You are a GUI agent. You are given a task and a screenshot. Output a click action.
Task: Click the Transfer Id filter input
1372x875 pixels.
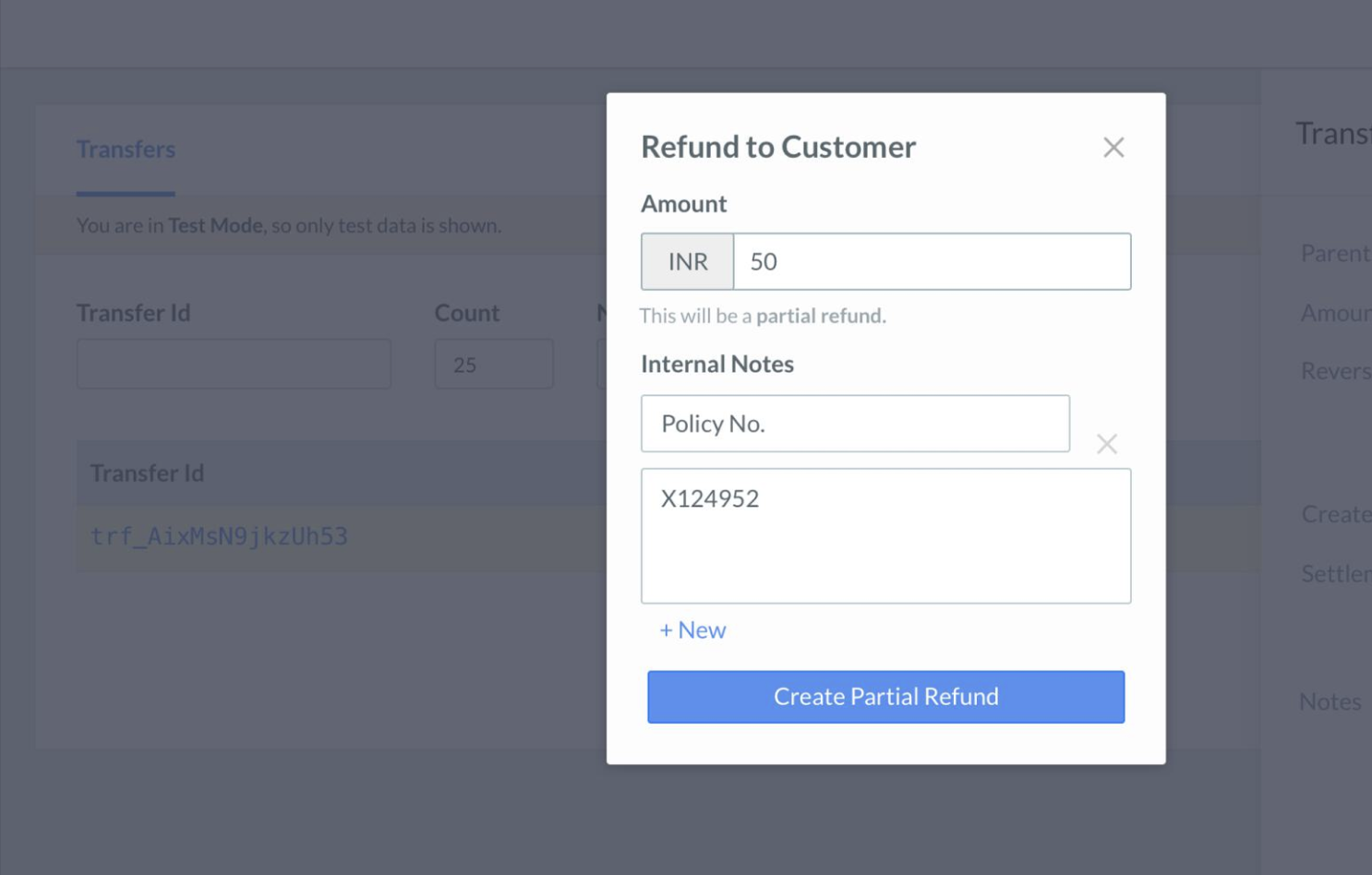click(x=234, y=364)
